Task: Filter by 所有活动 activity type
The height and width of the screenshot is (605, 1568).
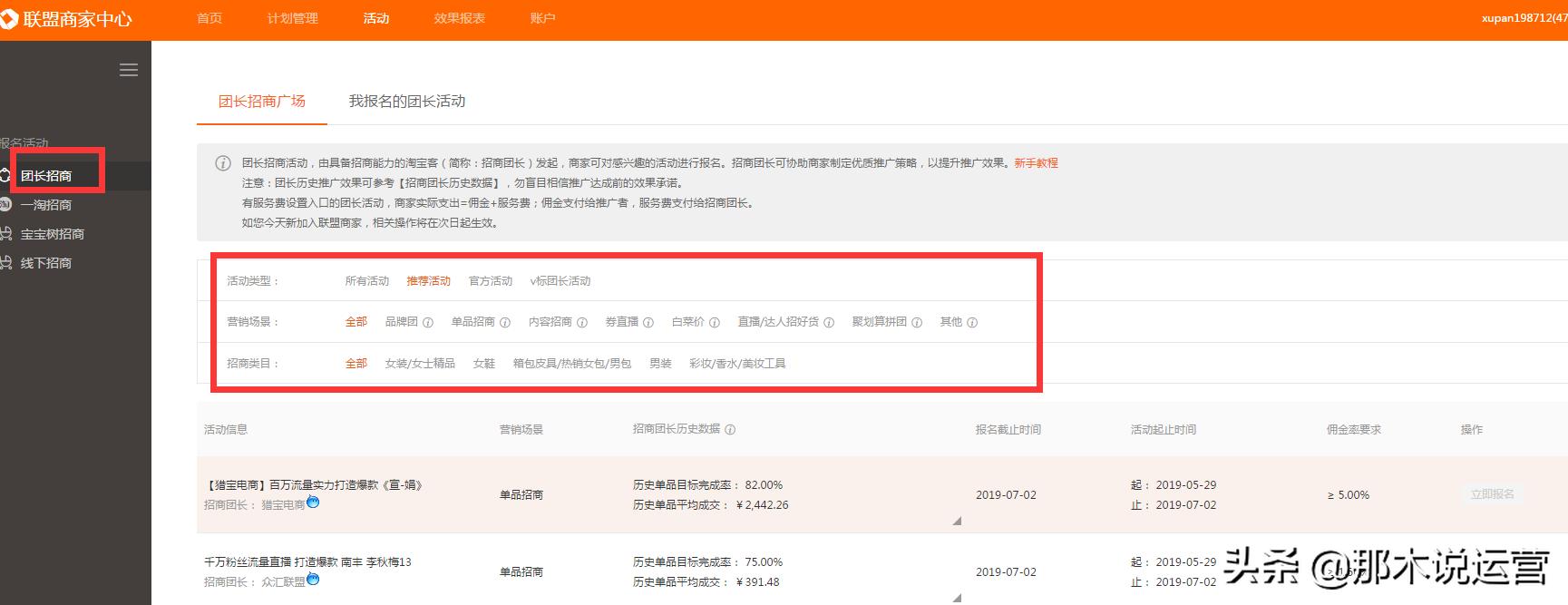Action: click(367, 281)
